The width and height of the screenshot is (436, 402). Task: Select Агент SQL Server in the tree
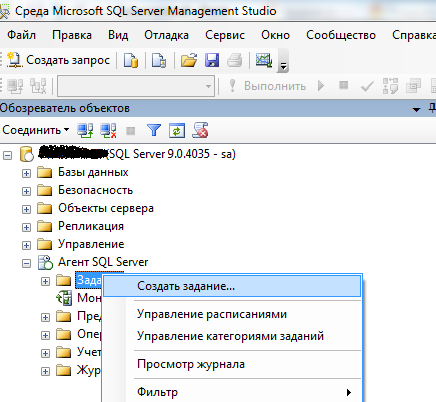click(x=103, y=262)
